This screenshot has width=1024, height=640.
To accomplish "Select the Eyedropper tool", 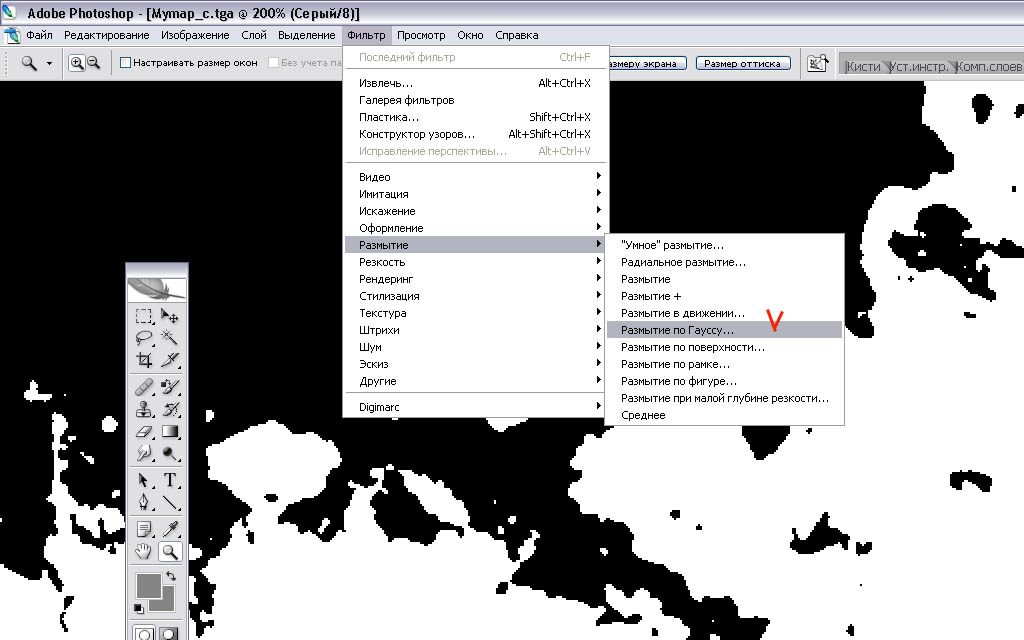I will pyautogui.click(x=170, y=529).
